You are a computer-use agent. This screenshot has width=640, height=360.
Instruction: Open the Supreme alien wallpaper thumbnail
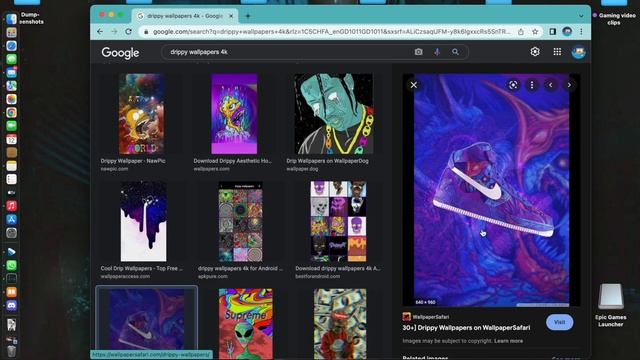(246, 324)
